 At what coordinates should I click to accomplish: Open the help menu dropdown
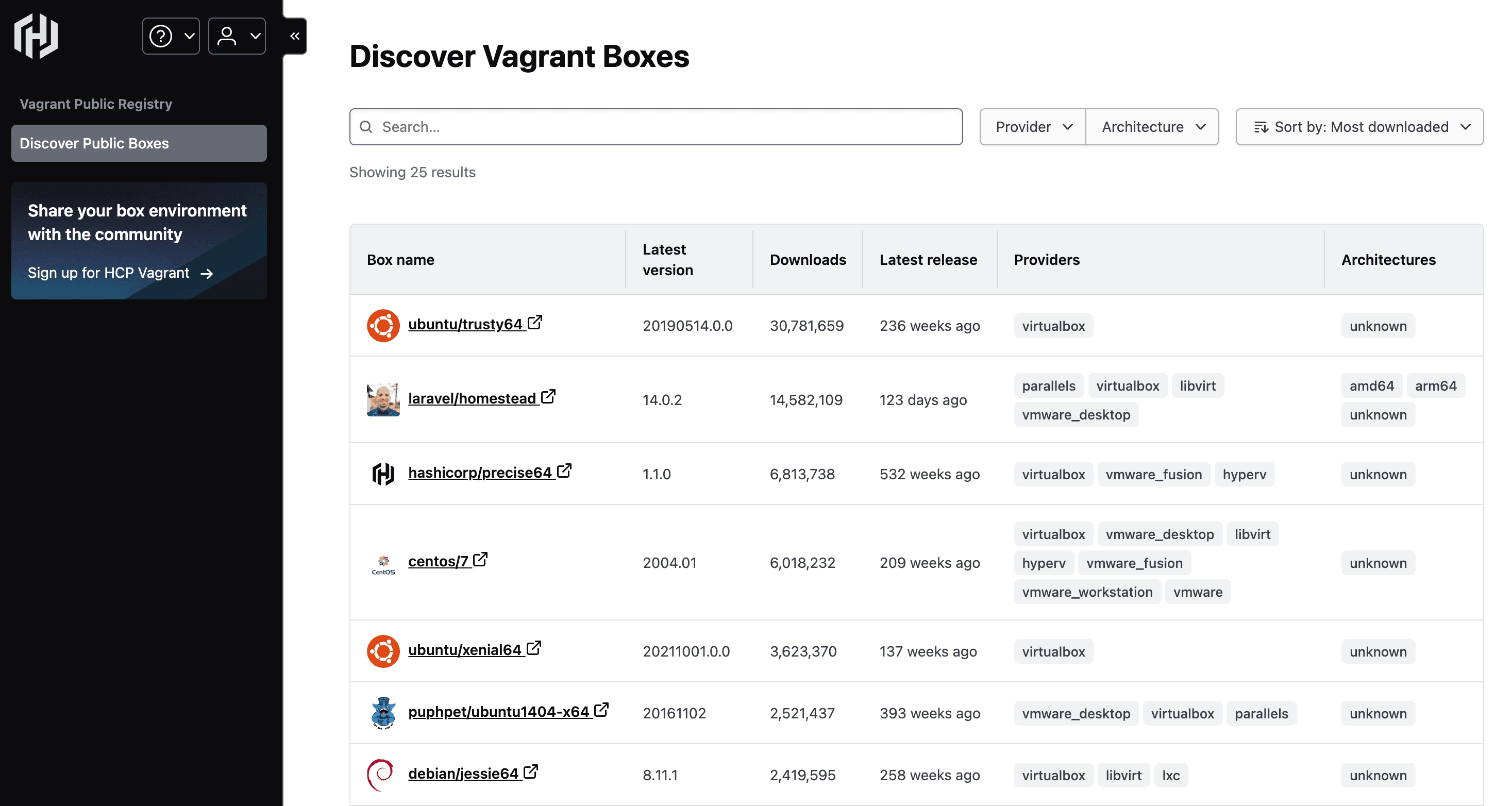click(x=171, y=37)
